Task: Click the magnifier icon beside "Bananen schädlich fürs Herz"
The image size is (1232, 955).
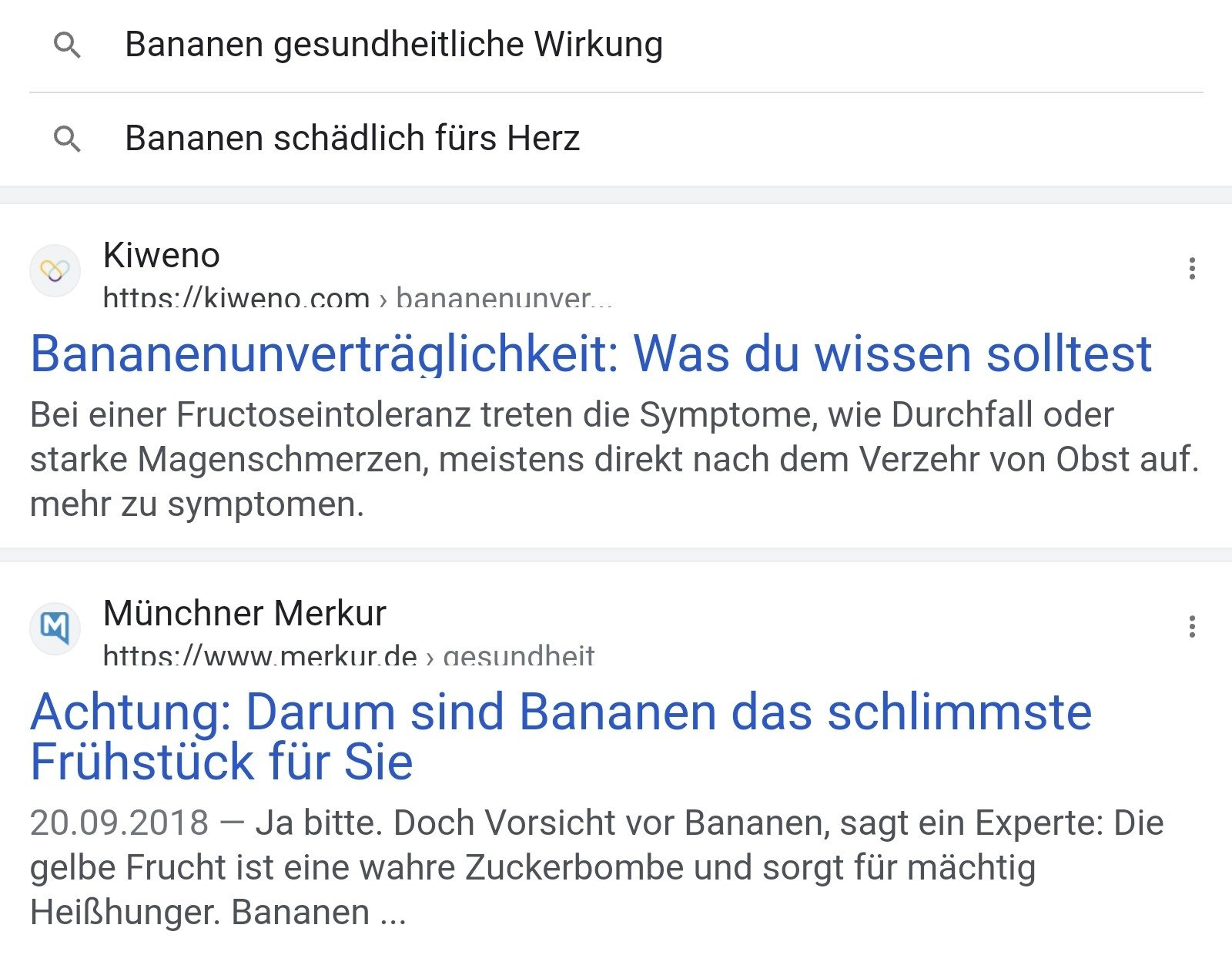Action: [x=67, y=139]
